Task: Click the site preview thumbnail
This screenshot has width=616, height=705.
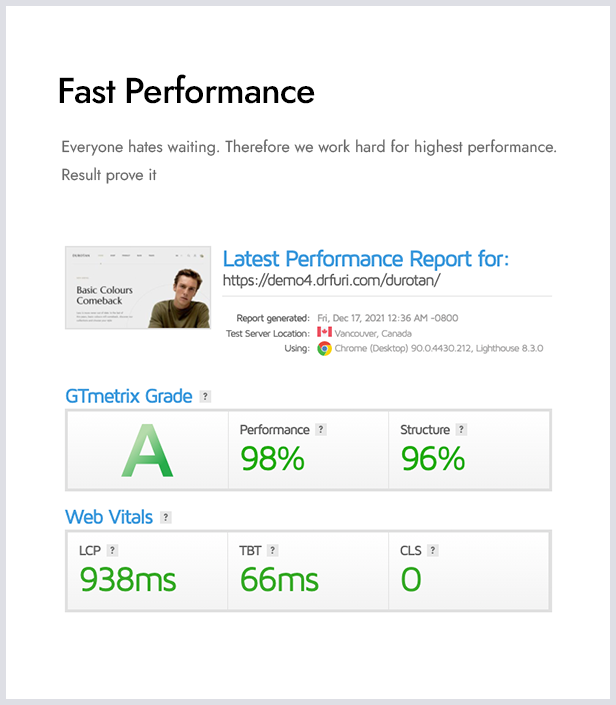Action: (138, 287)
